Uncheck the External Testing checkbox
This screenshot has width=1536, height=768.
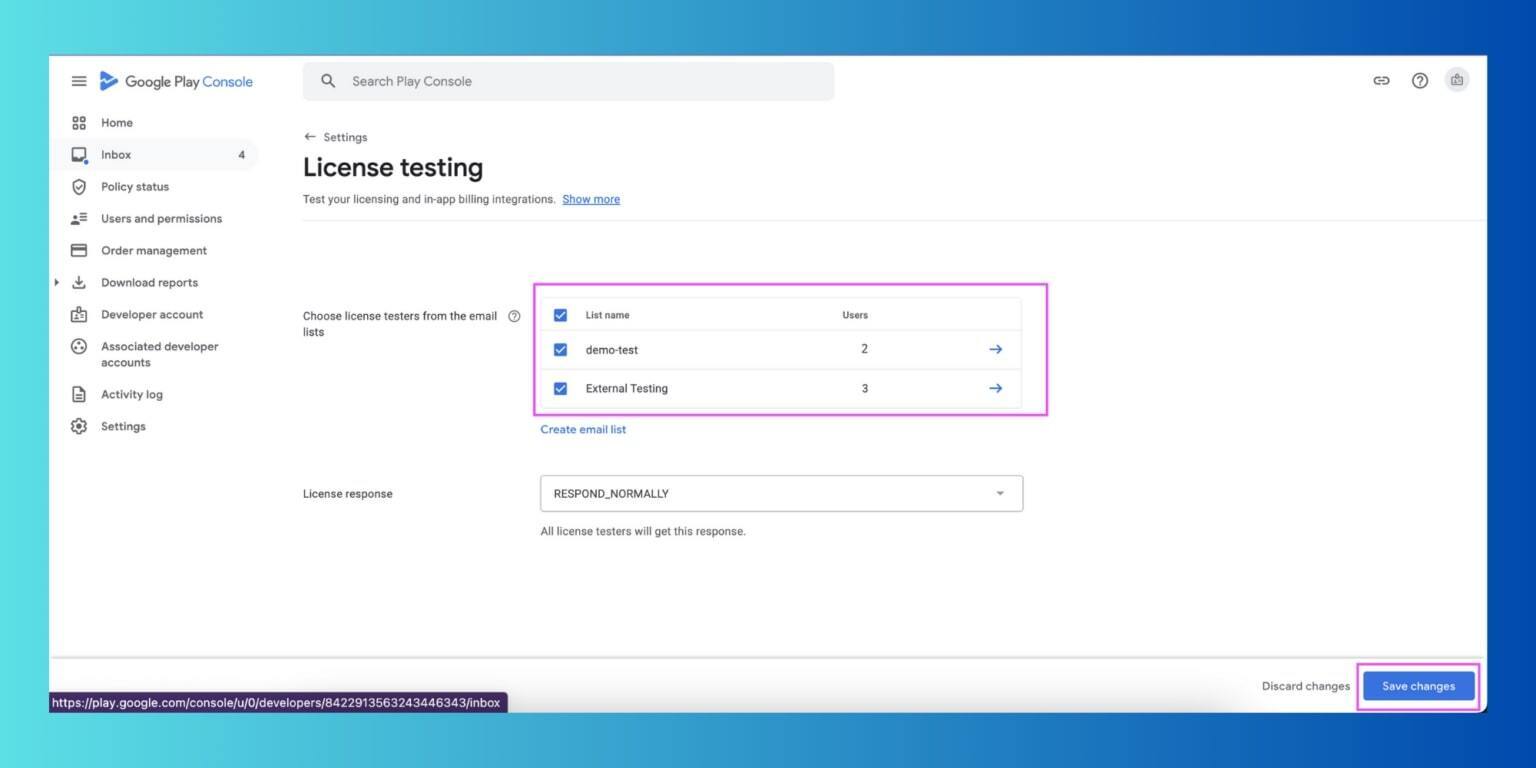560,388
